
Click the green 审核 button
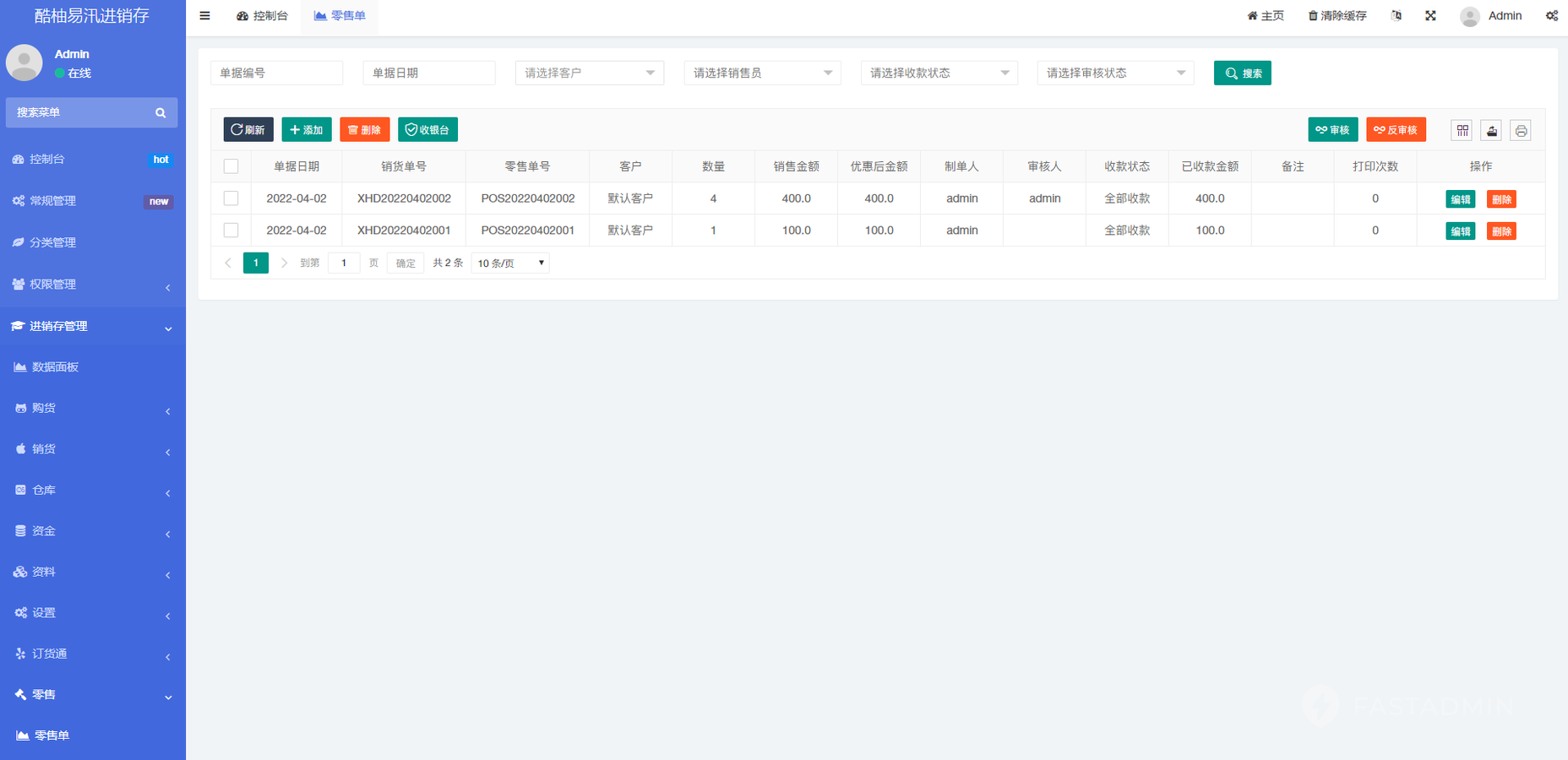(x=1332, y=130)
